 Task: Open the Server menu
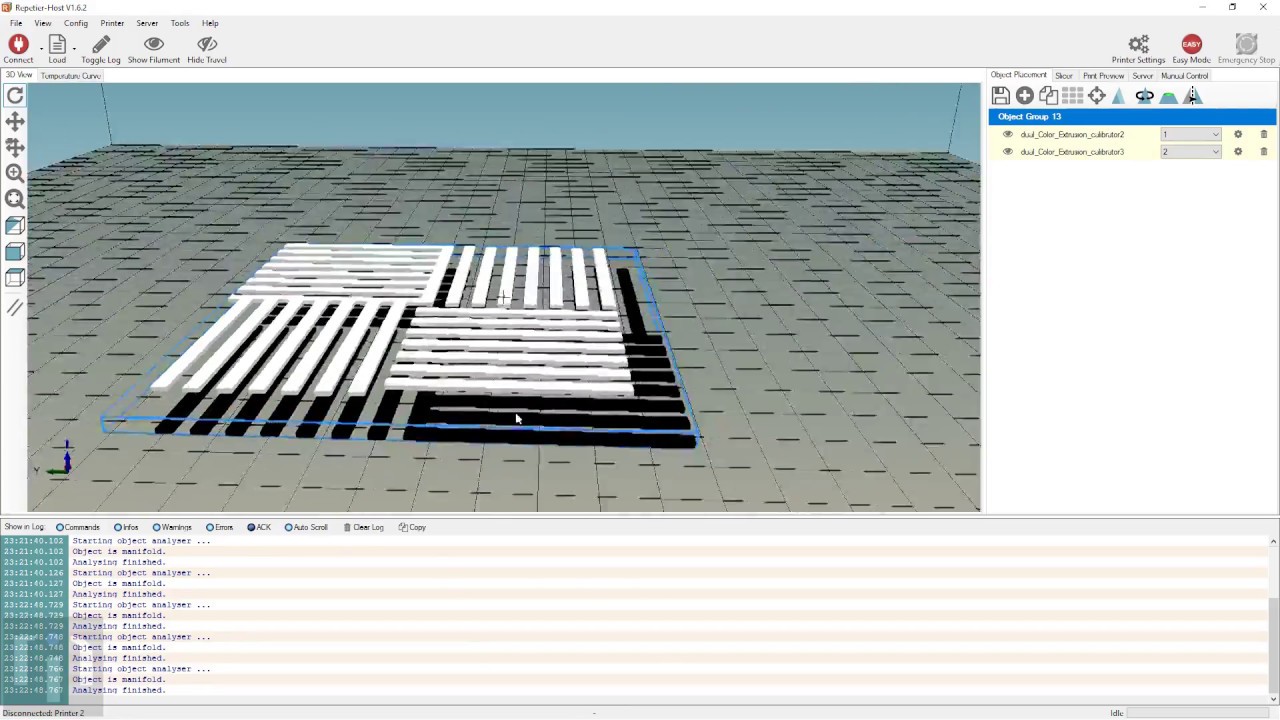coord(147,23)
